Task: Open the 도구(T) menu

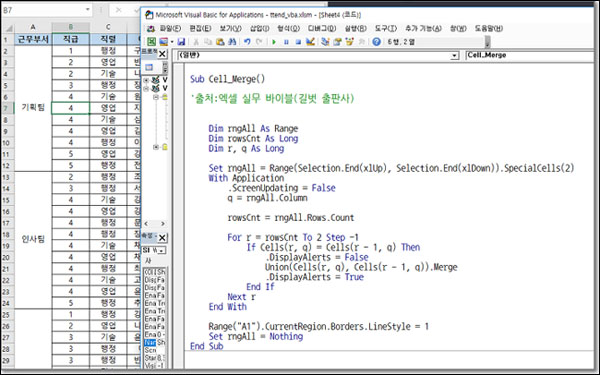Action: click(385, 28)
